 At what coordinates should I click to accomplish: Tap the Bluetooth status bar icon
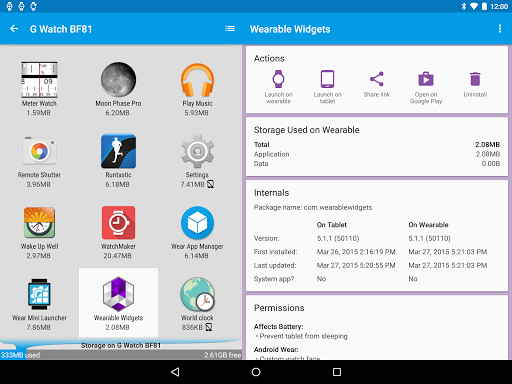[464, 6]
